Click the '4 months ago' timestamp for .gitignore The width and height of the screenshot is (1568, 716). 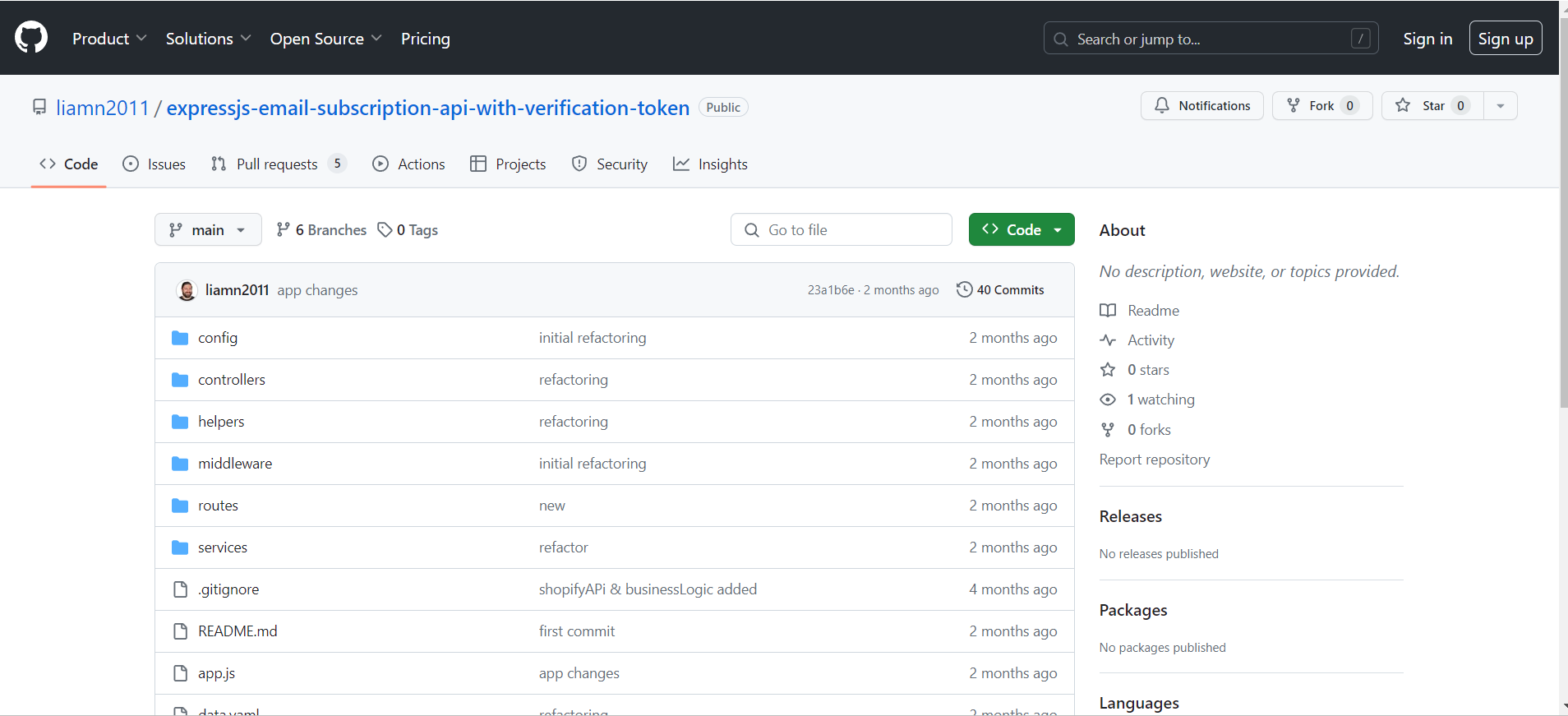coord(1013,589)
